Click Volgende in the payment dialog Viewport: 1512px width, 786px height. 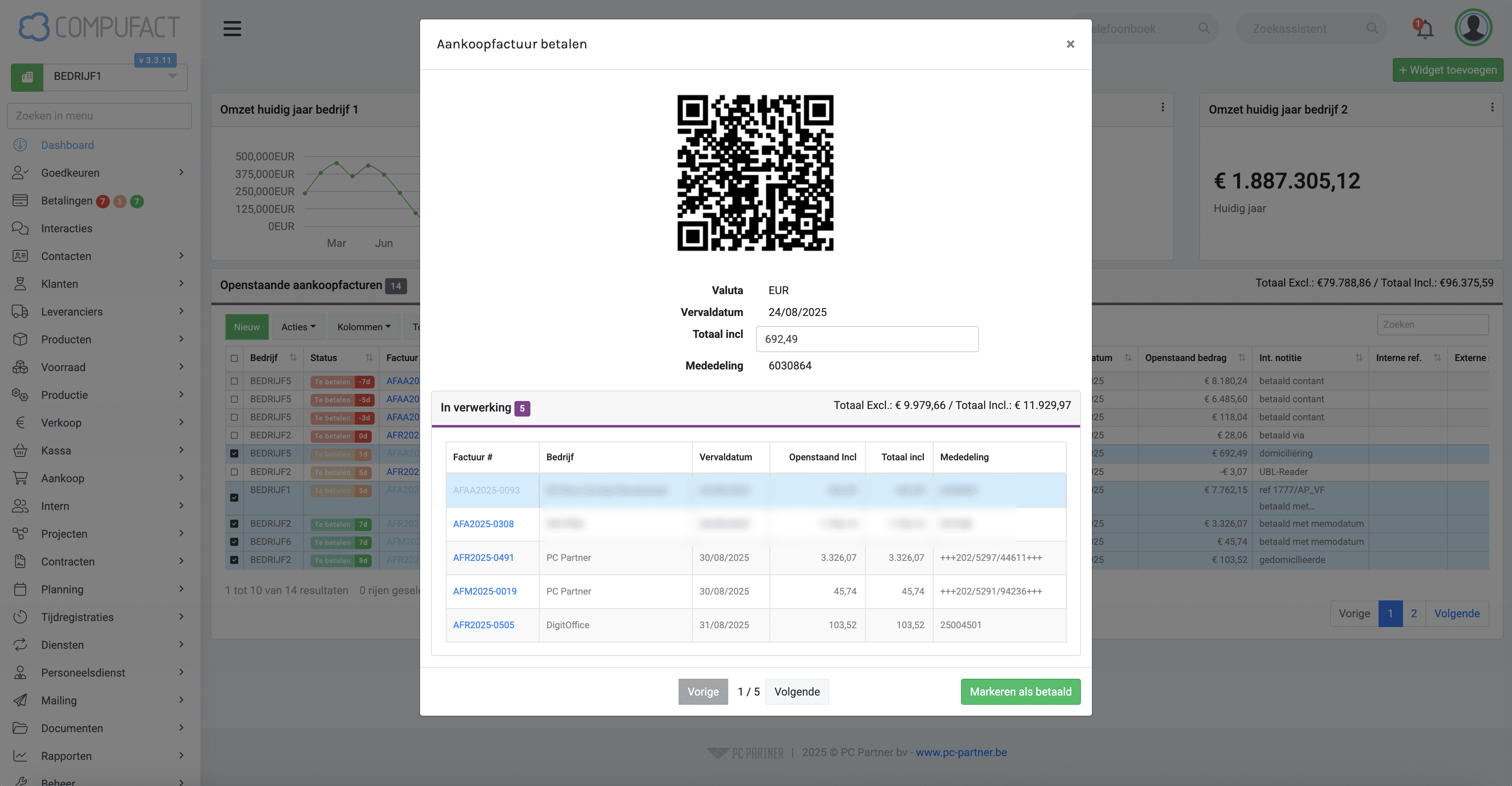pos(796,692)
